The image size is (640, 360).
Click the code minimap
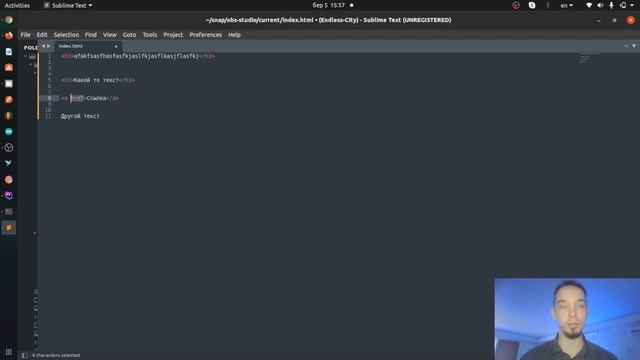[x=588, y=58]
